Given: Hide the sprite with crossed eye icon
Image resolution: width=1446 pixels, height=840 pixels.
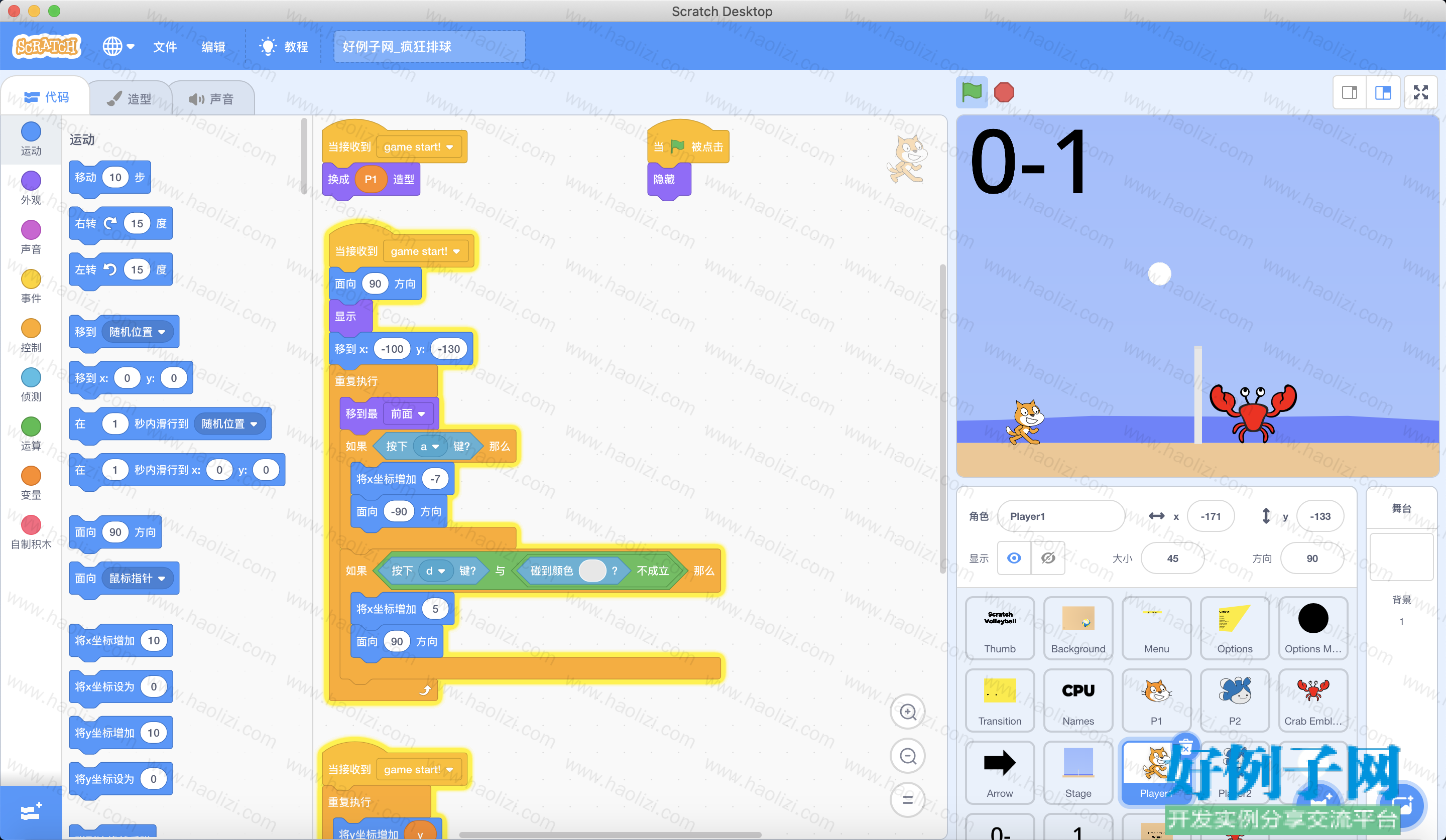Looking at the screenshot, I should (x=1048, y=558).
